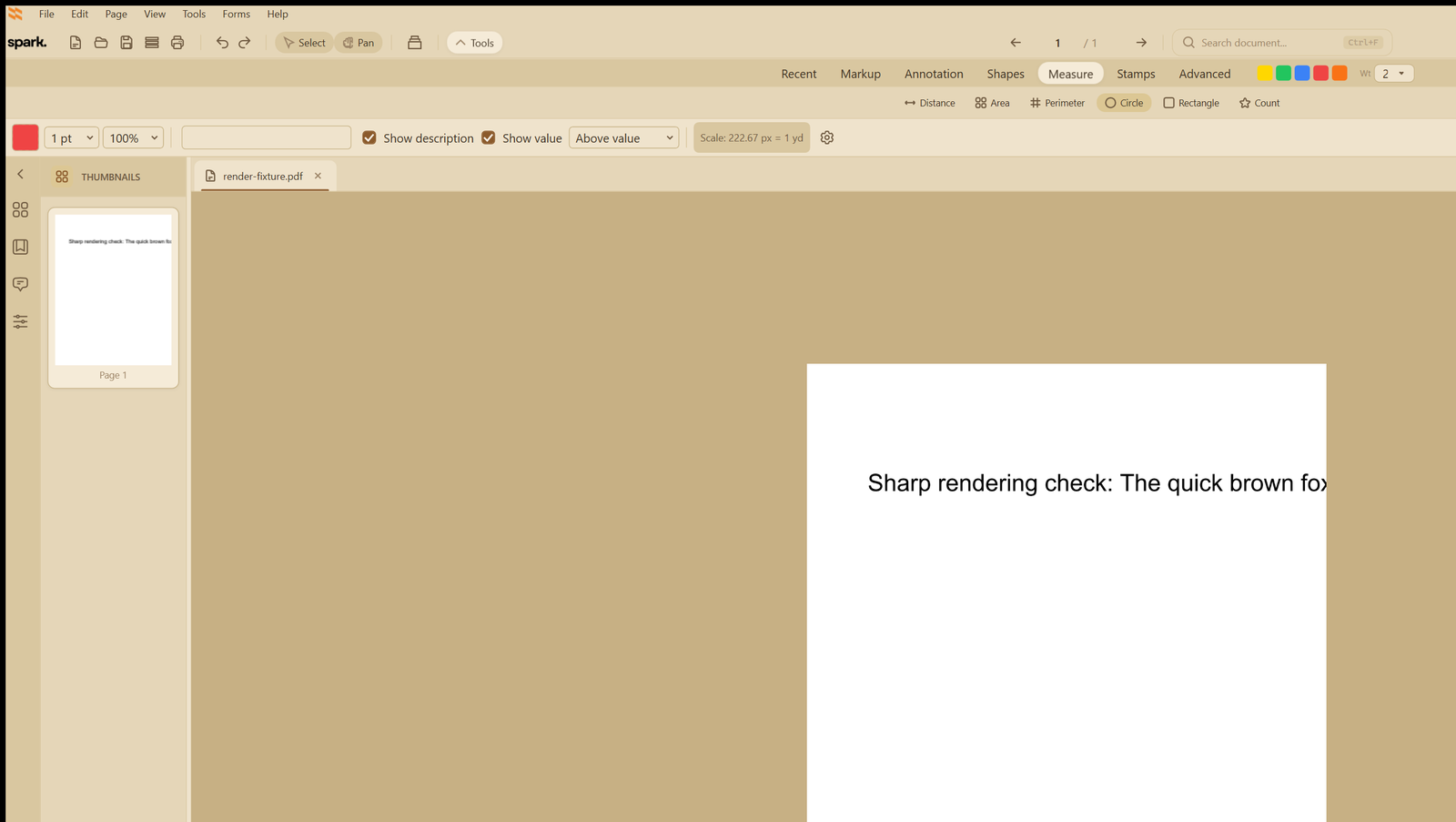
Task: Switch to the Pan hand tool
Action: (x=359, y=43)
